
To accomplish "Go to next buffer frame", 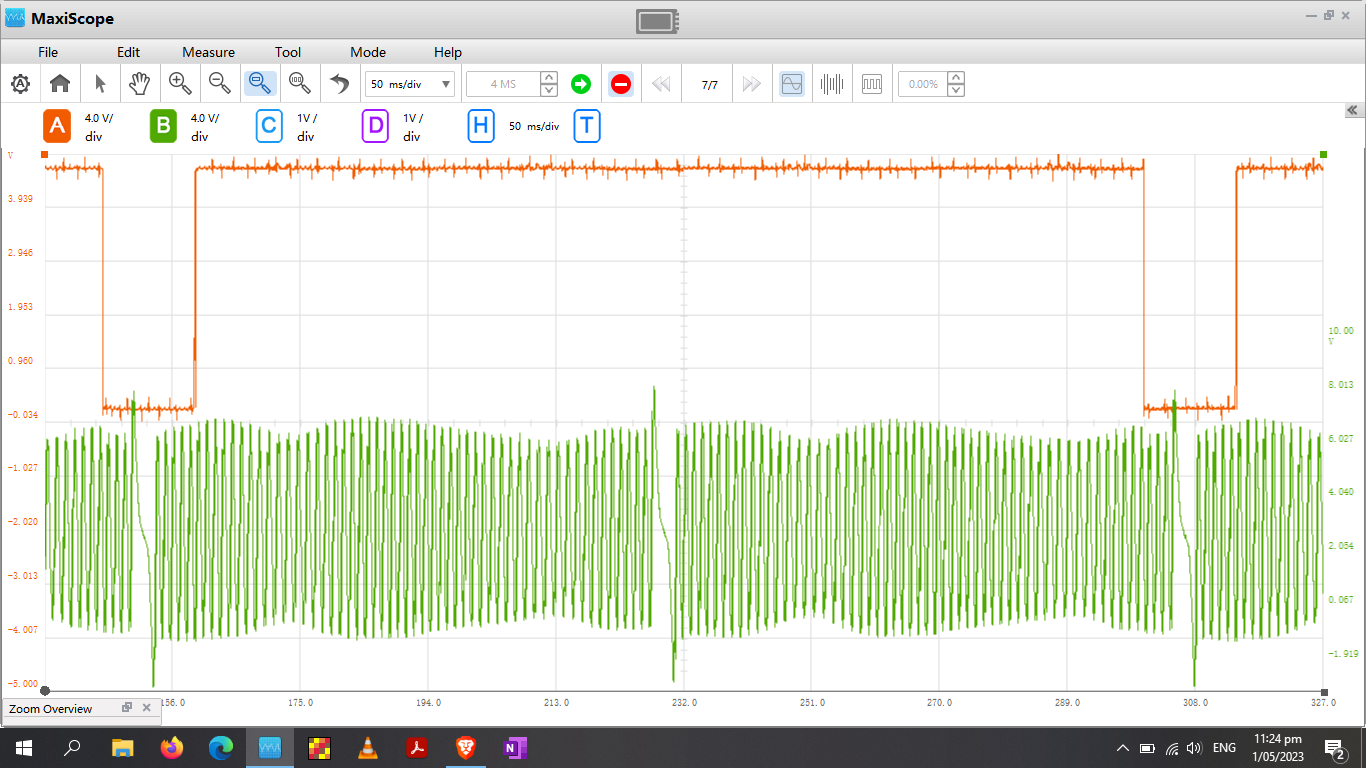I will [x=751, y=84].
